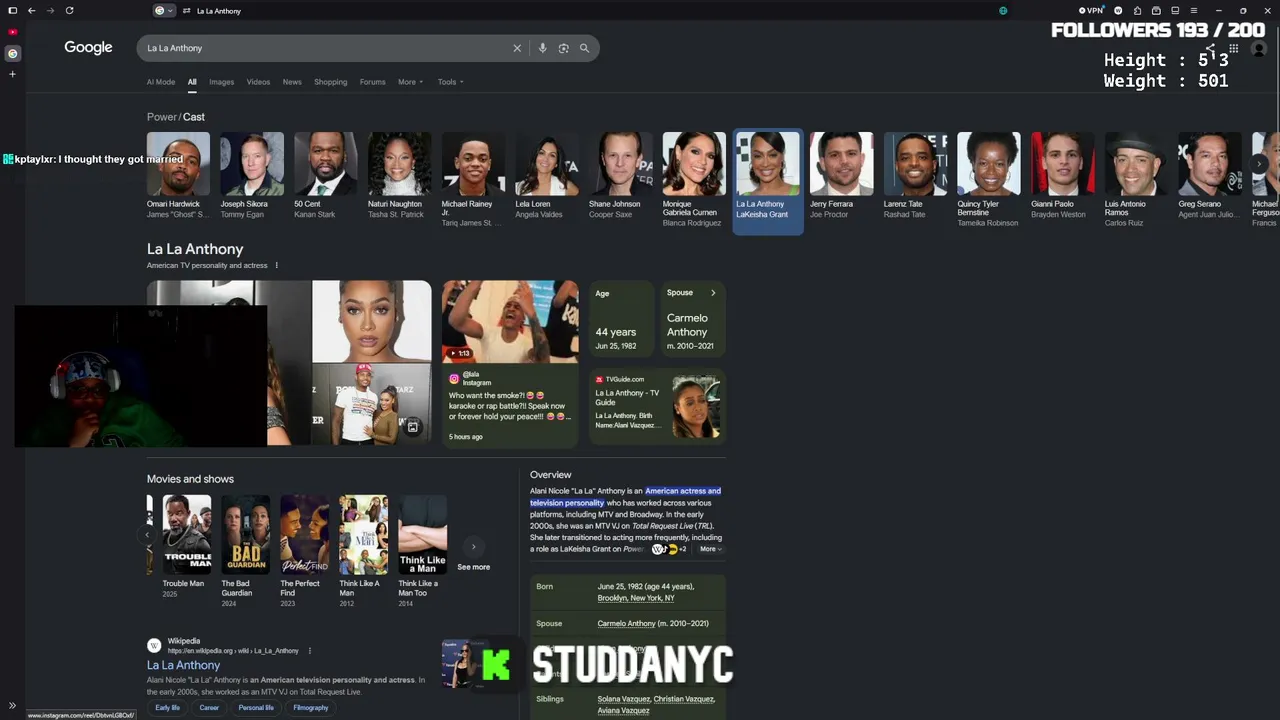Submit search with the magnifying glass icon
The width and height of the screenshot is (1280, 720).
click(x=584, y=48)
